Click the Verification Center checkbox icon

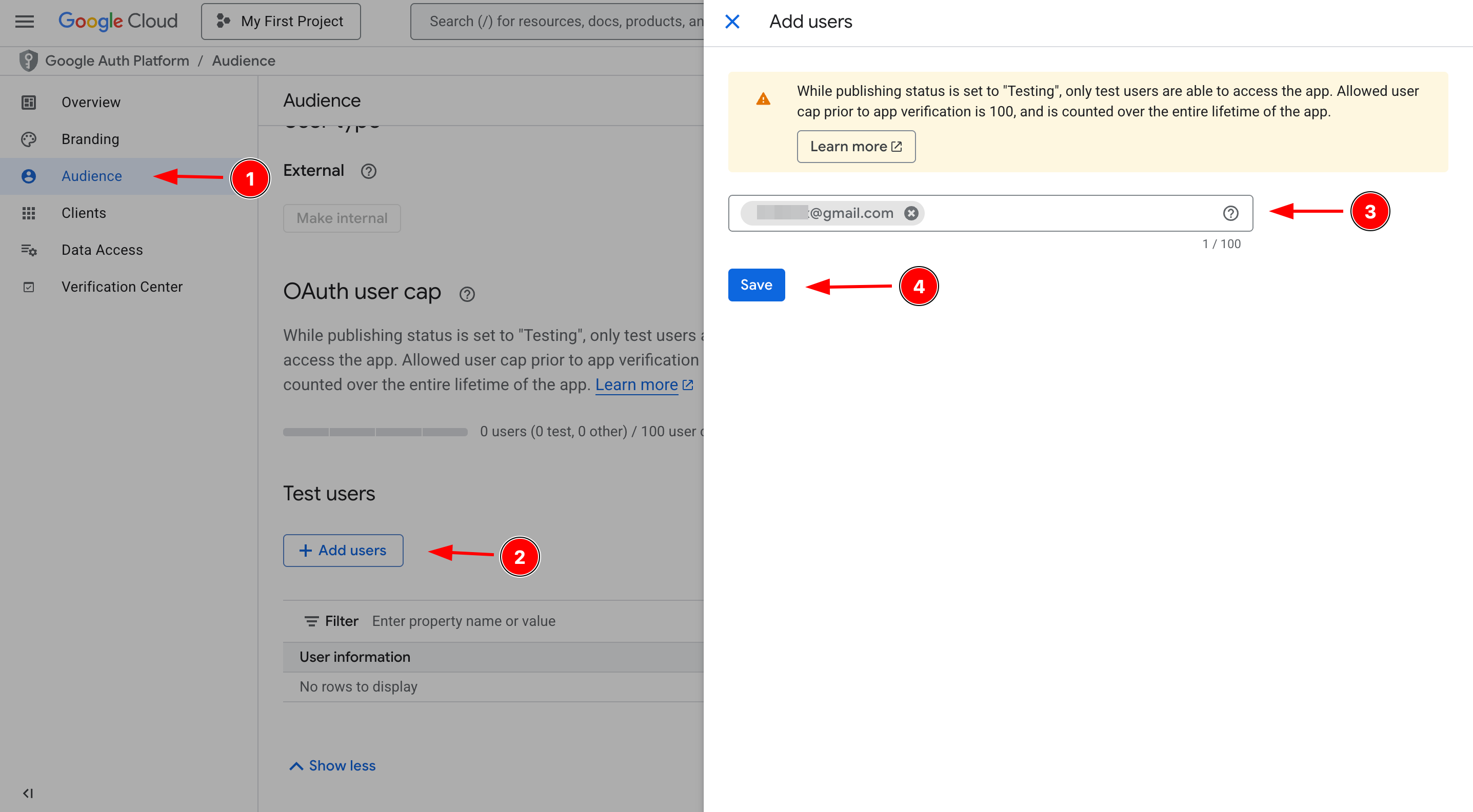(29, 287)
